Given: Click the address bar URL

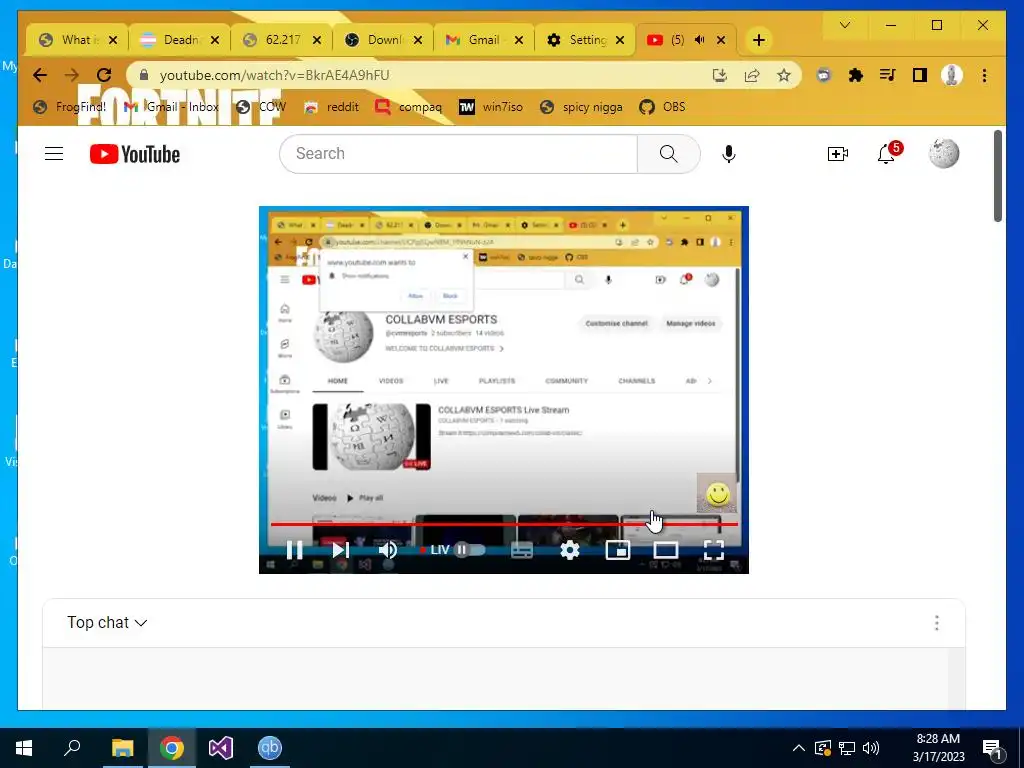Looking at the screenshot, I should (x=274, y=75).
